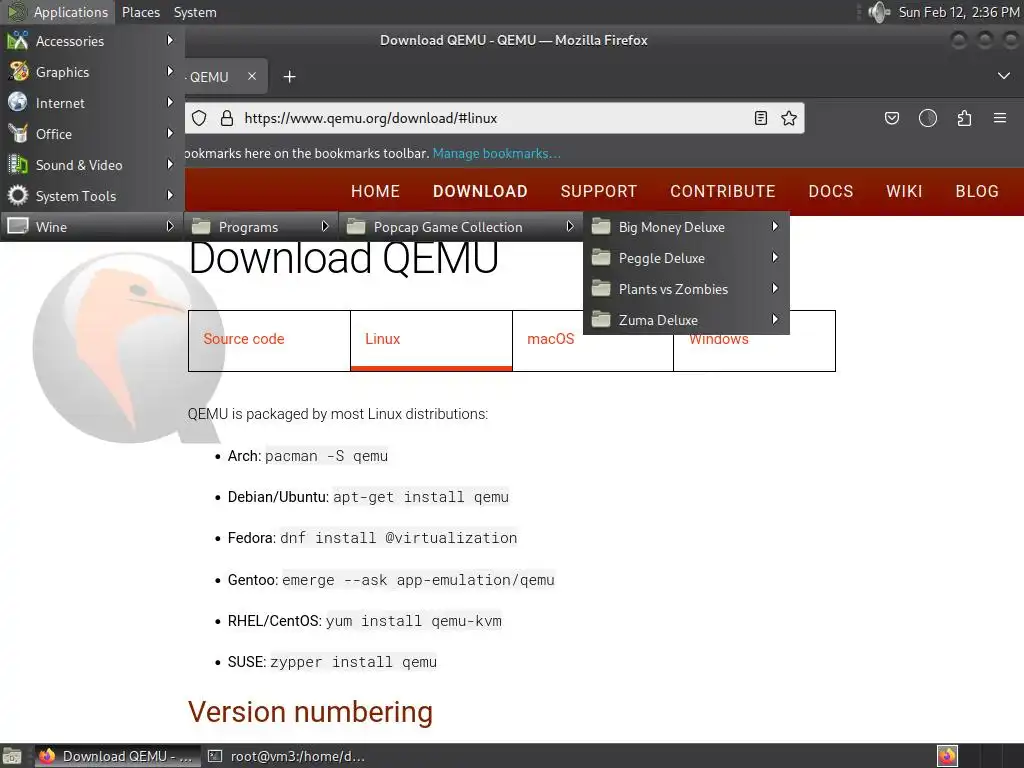Open the System Tools category
Screen dimensions: 1024x768
[x=92, y=196]
